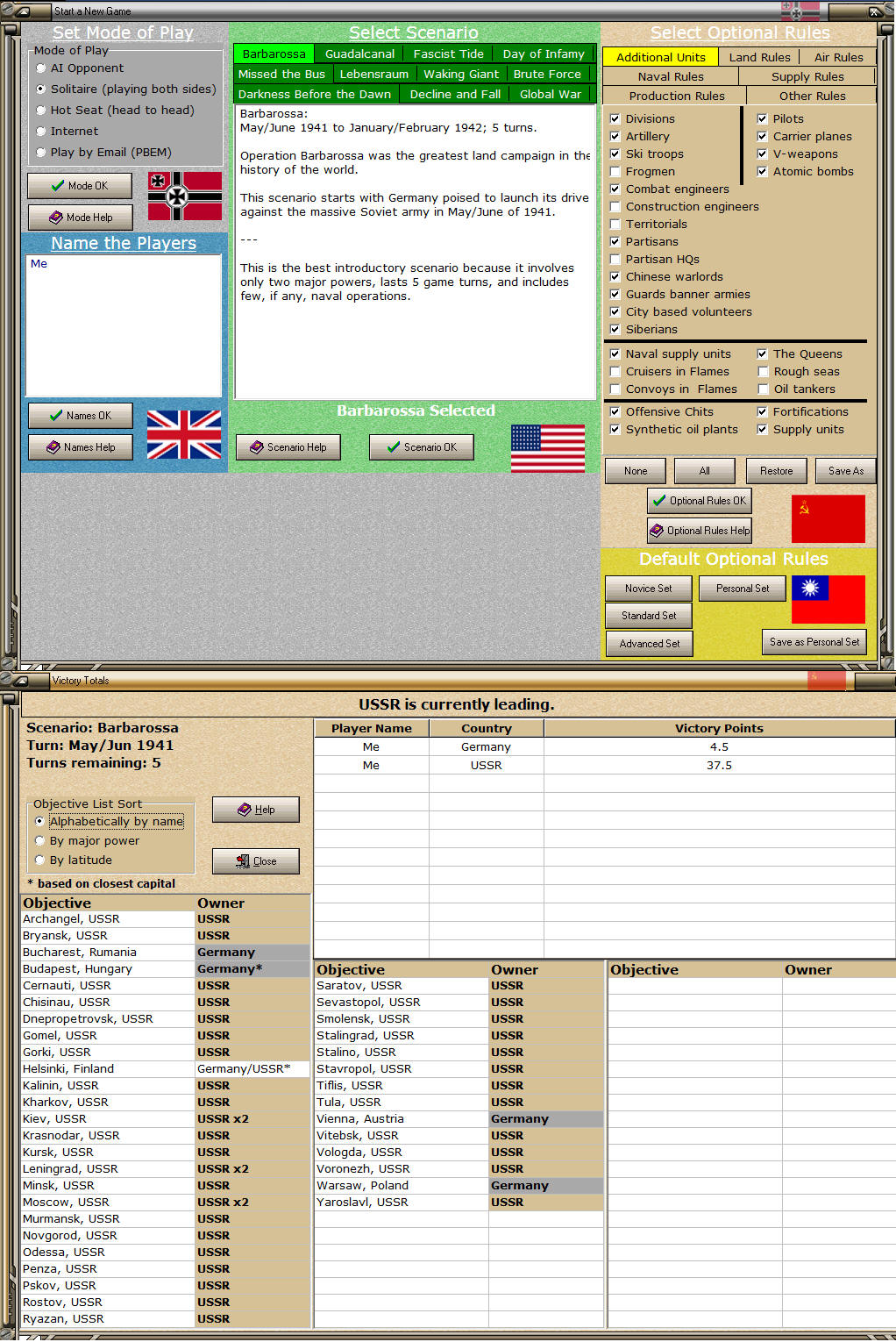Open Optional Rules Help

(x=700, y=531)
